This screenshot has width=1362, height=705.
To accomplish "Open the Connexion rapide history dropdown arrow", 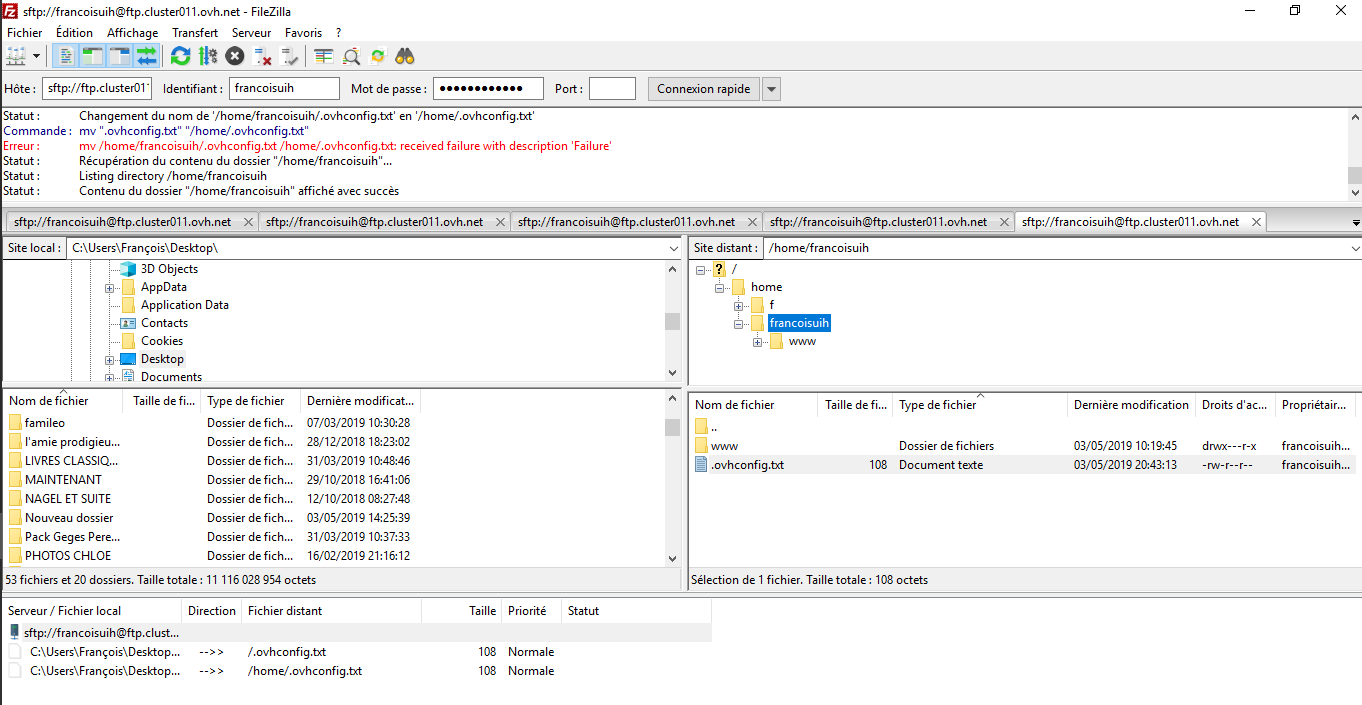I will 771,89.
